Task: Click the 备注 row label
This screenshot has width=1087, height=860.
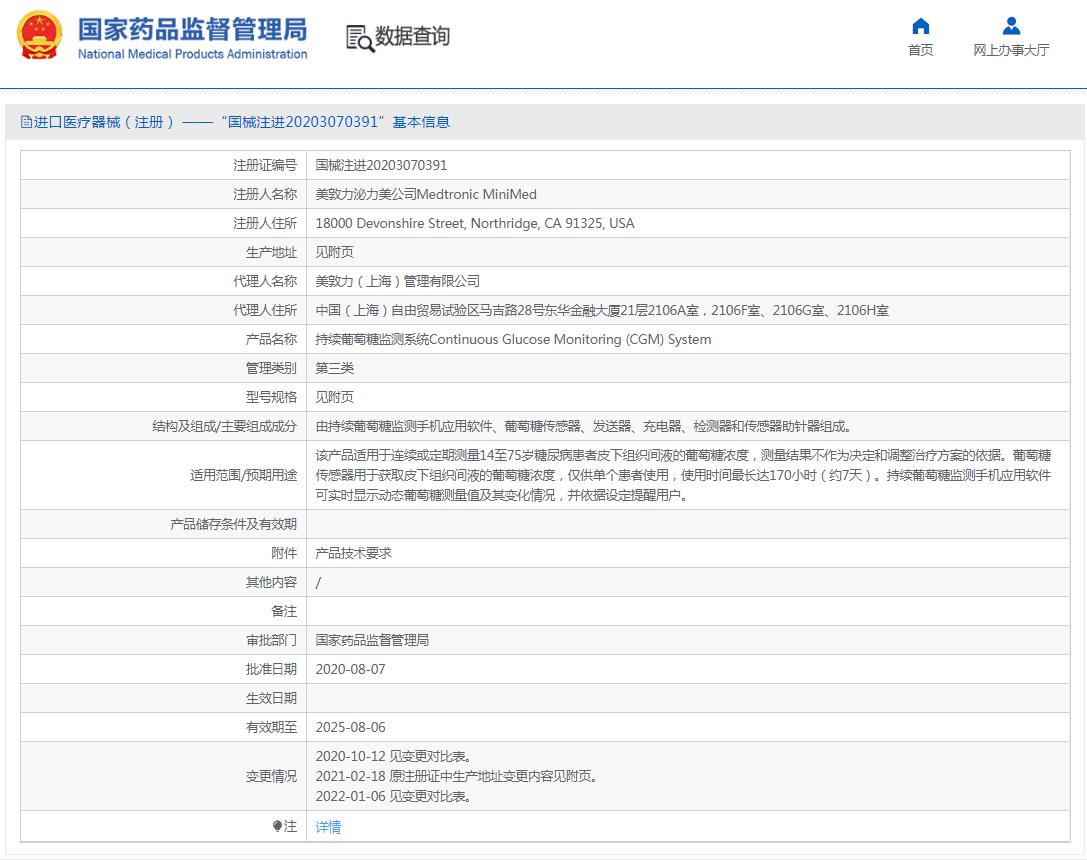Action: click(284, 611)
